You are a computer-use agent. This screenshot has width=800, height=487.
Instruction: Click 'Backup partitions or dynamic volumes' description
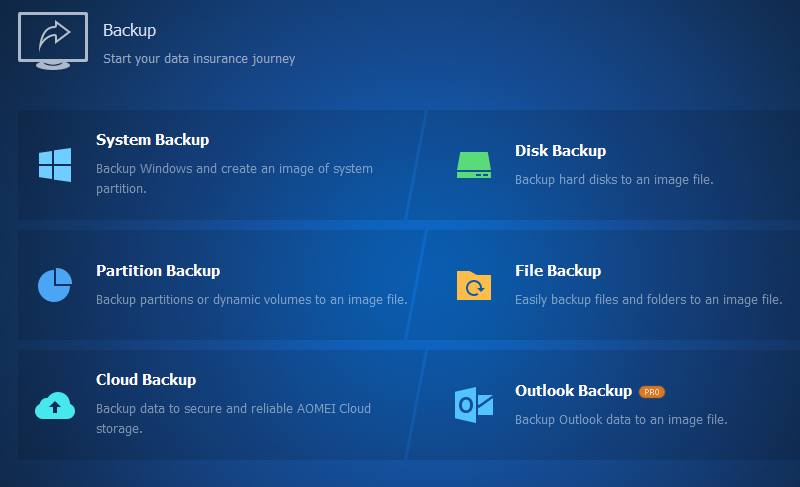(x=251, y=299)
